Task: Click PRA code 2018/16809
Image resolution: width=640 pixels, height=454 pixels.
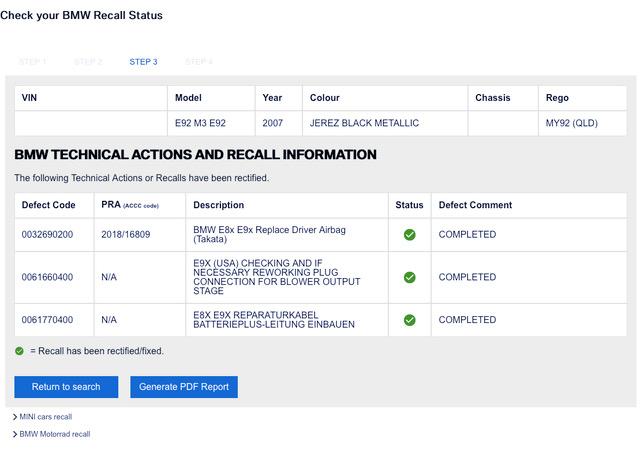Action: (127, 235)
